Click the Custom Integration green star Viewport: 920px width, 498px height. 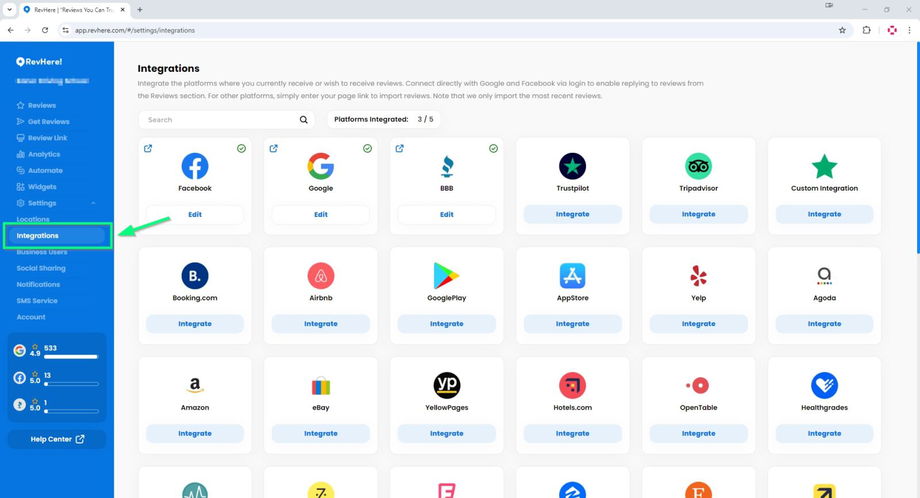(x=824, y=167)
